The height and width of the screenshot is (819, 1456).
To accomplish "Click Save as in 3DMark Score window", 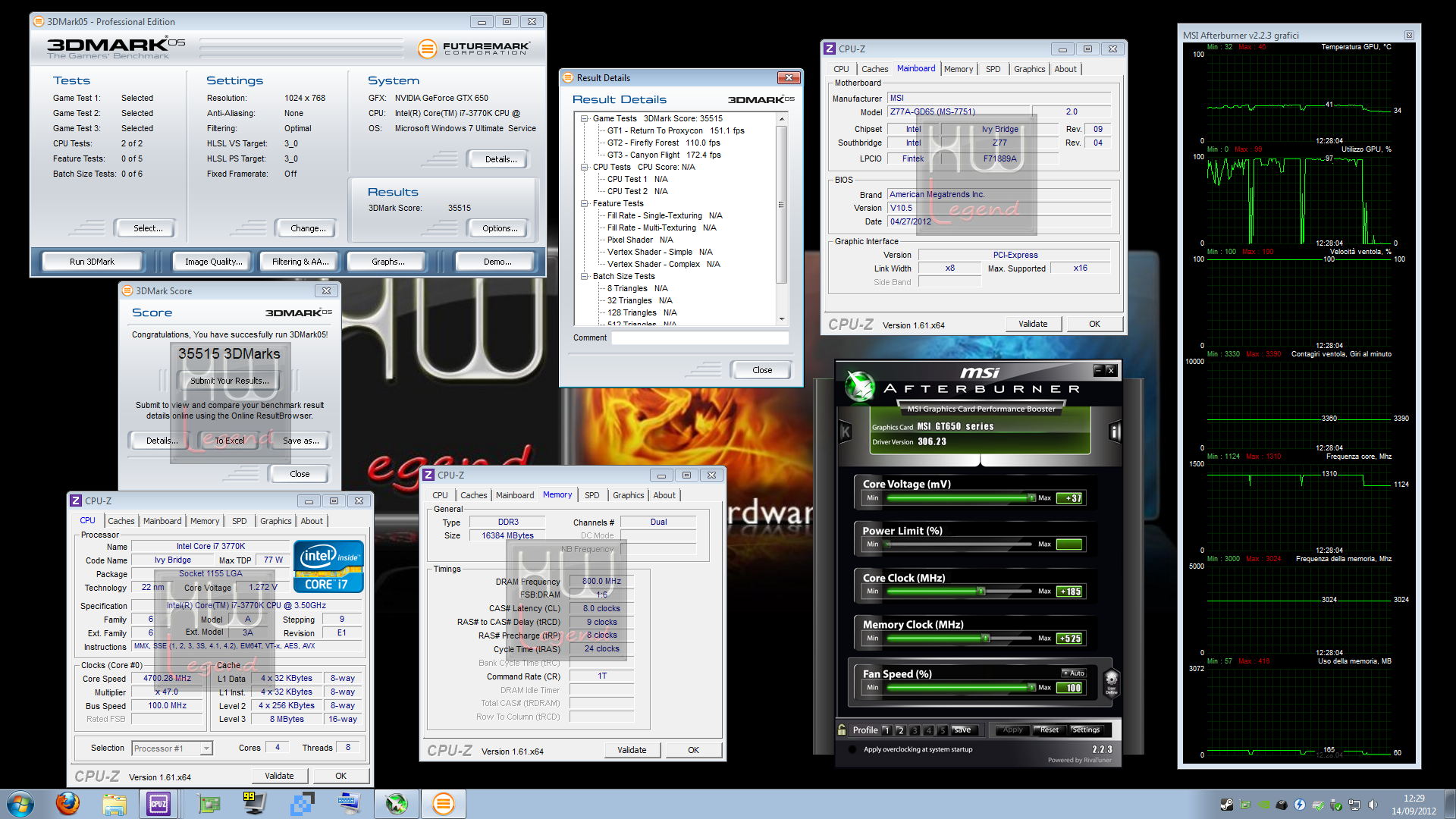I will point(300,441).
